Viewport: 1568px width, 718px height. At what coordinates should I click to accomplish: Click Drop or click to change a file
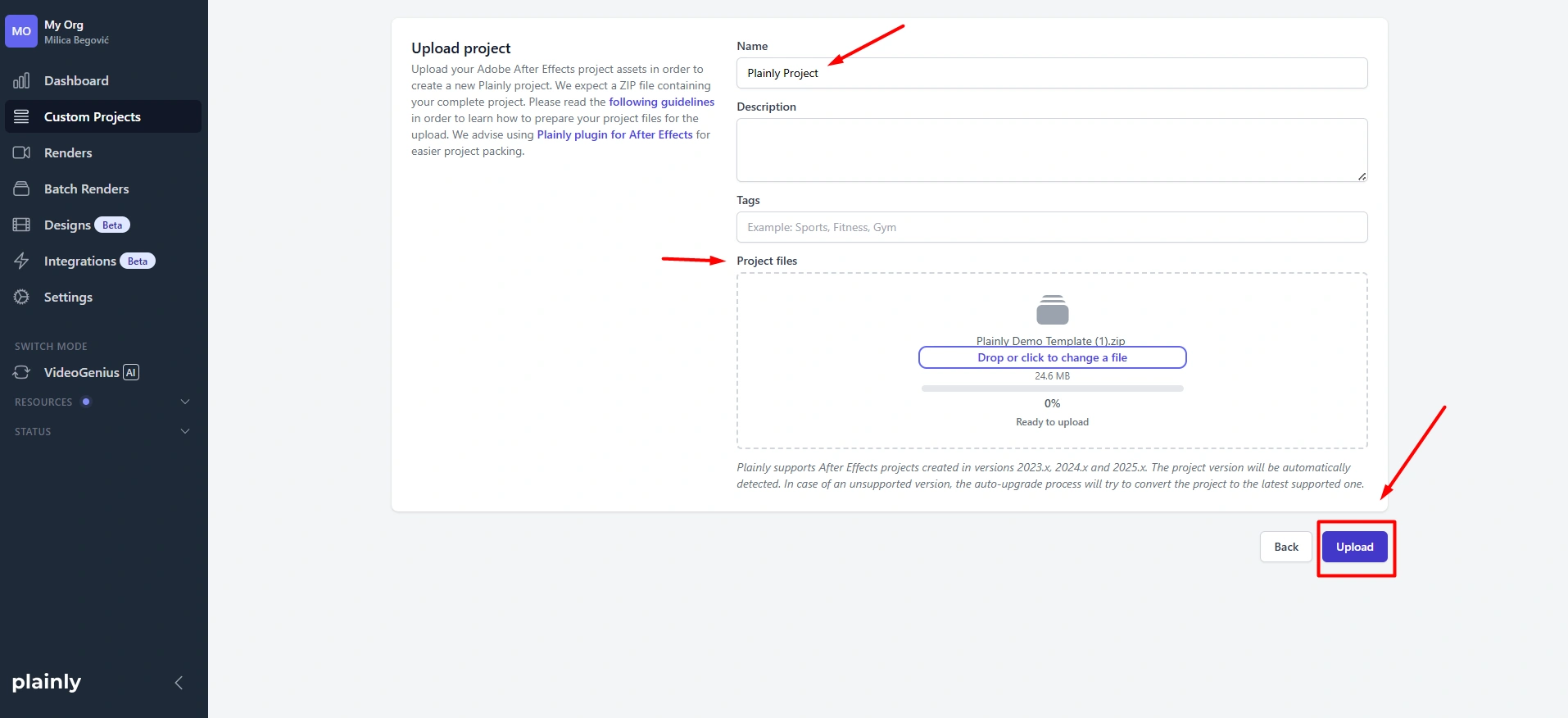click(x=1052, y=357)
